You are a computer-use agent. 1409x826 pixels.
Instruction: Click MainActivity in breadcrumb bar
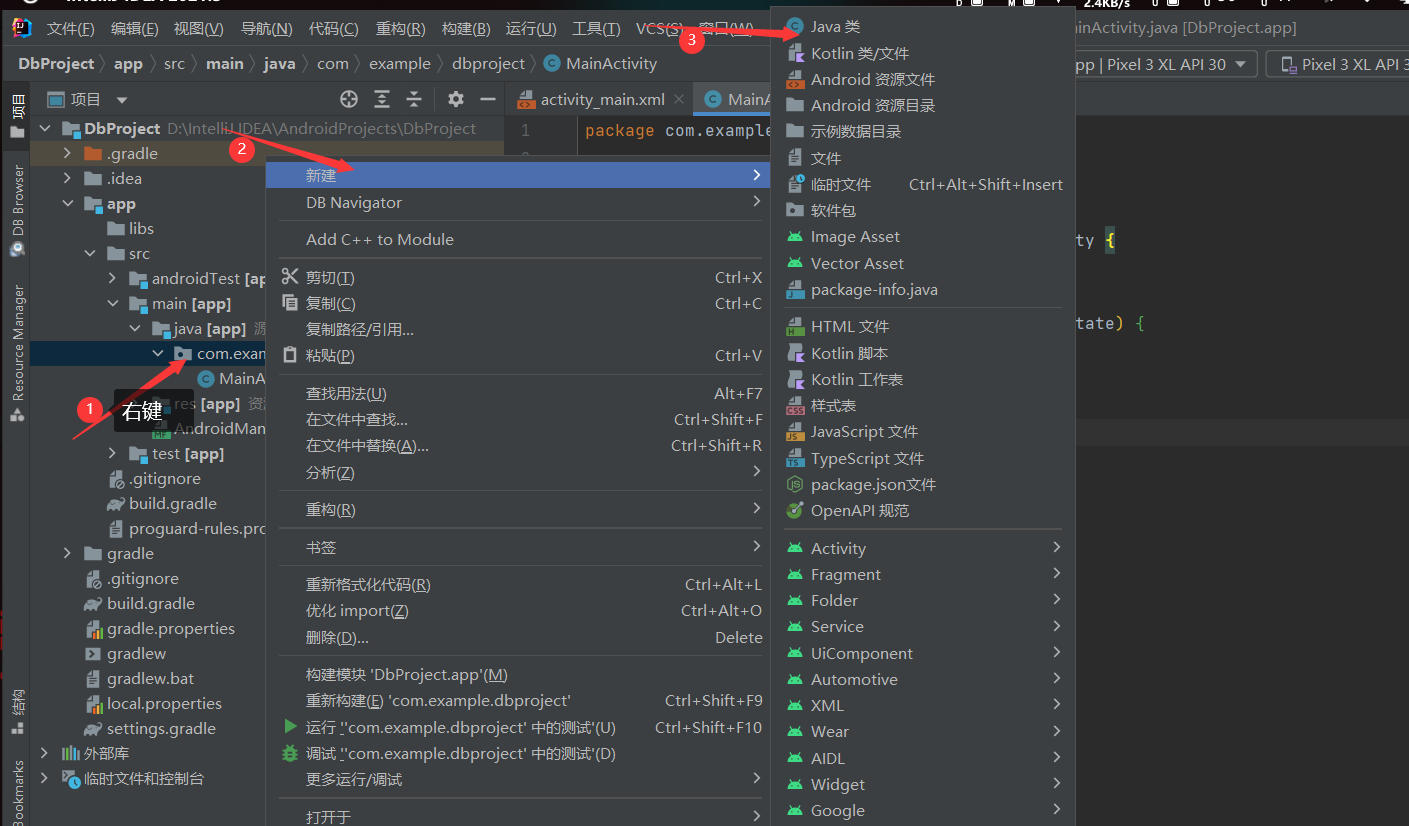tap(601, 63)
